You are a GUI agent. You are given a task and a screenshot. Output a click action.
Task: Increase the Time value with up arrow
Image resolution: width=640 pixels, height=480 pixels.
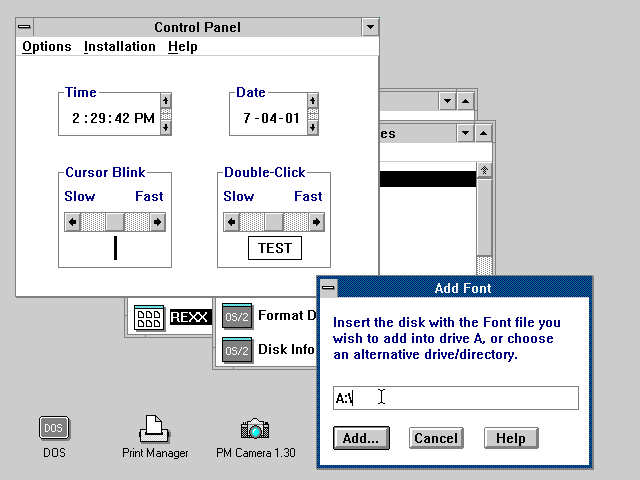point(165,101)
